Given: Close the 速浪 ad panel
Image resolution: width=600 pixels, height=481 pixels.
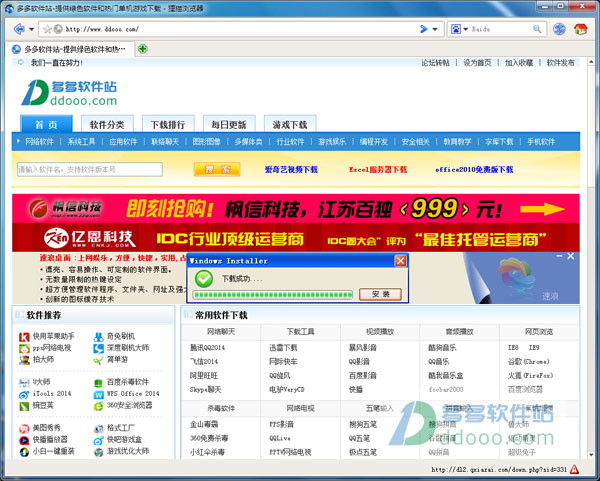Looking at the screenshot, I should (571, 256).
